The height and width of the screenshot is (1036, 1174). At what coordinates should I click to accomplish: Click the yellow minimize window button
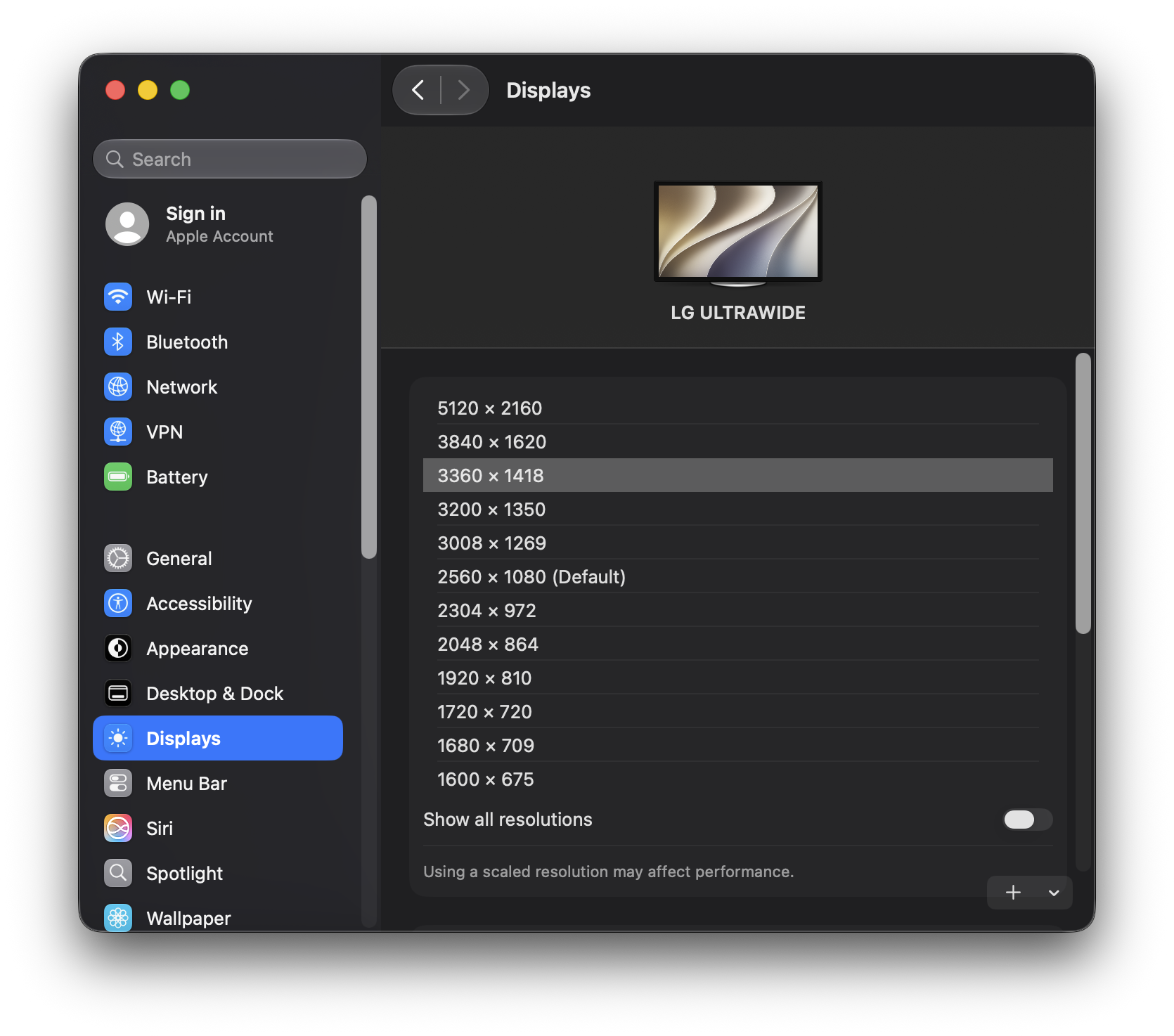(x=148, y=90)
